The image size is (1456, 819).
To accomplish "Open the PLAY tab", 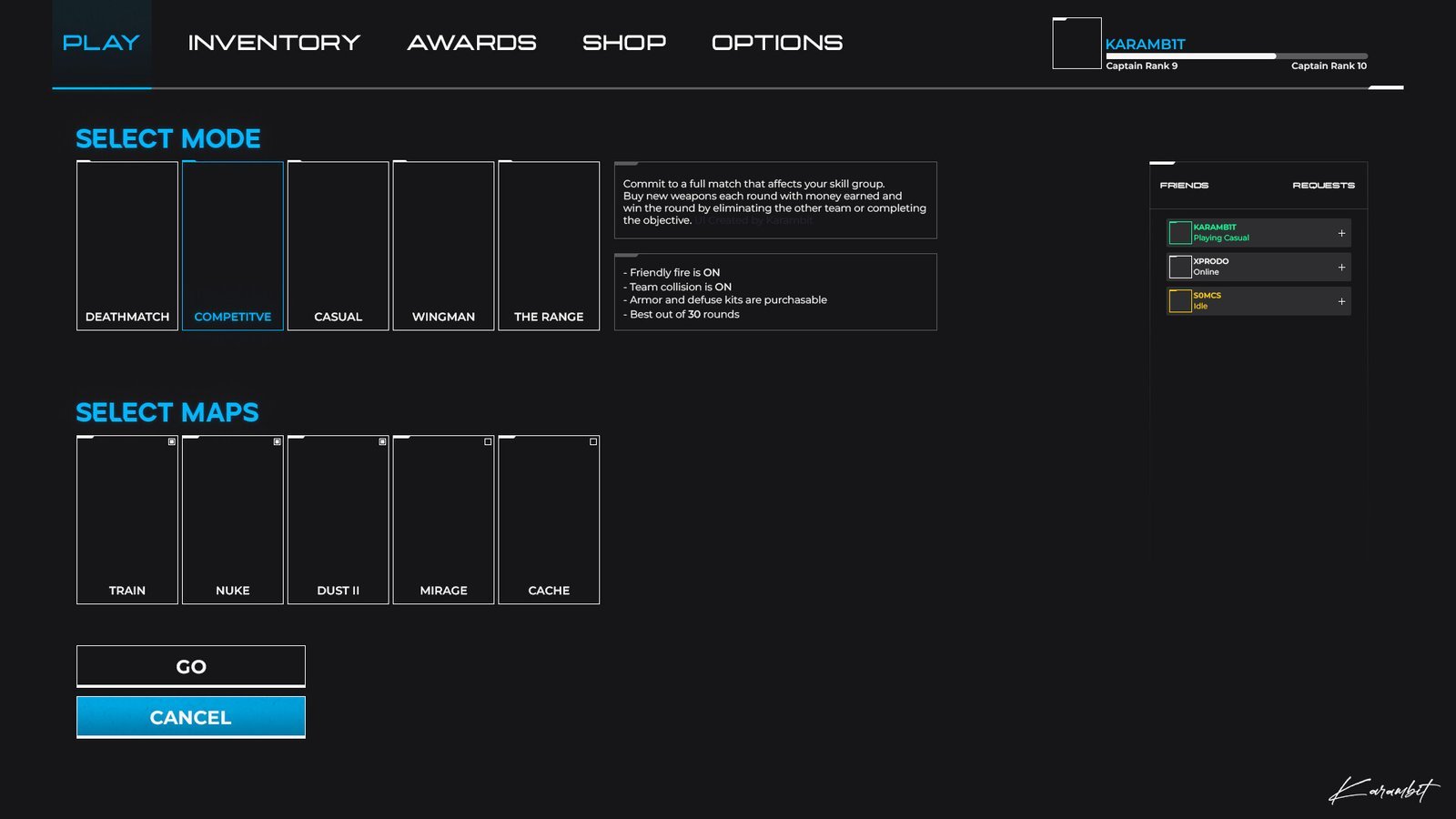I will pos(101,43).
